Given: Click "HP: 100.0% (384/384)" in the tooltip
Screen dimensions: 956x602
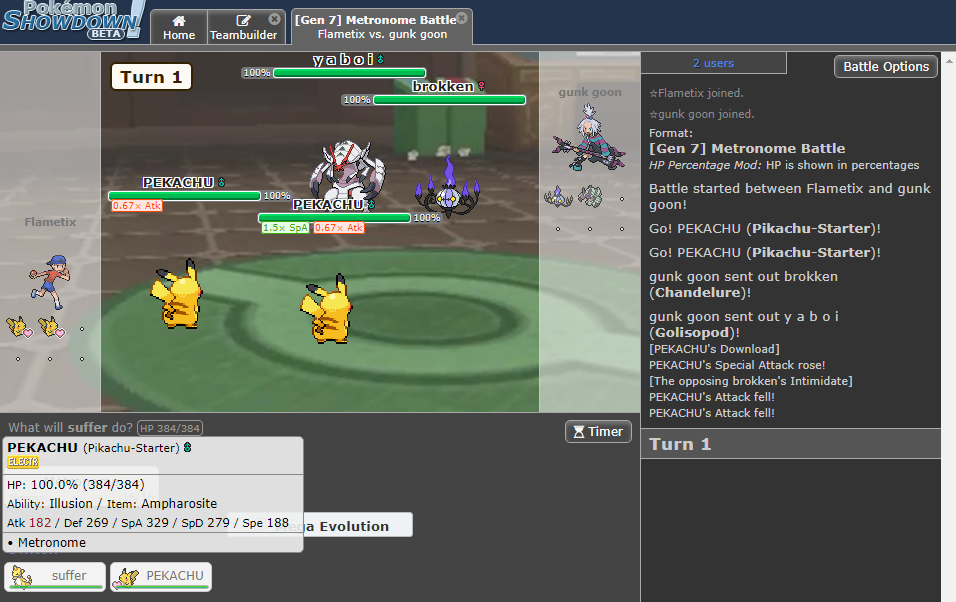Looking at the screenshot, I should pos(76,485).
